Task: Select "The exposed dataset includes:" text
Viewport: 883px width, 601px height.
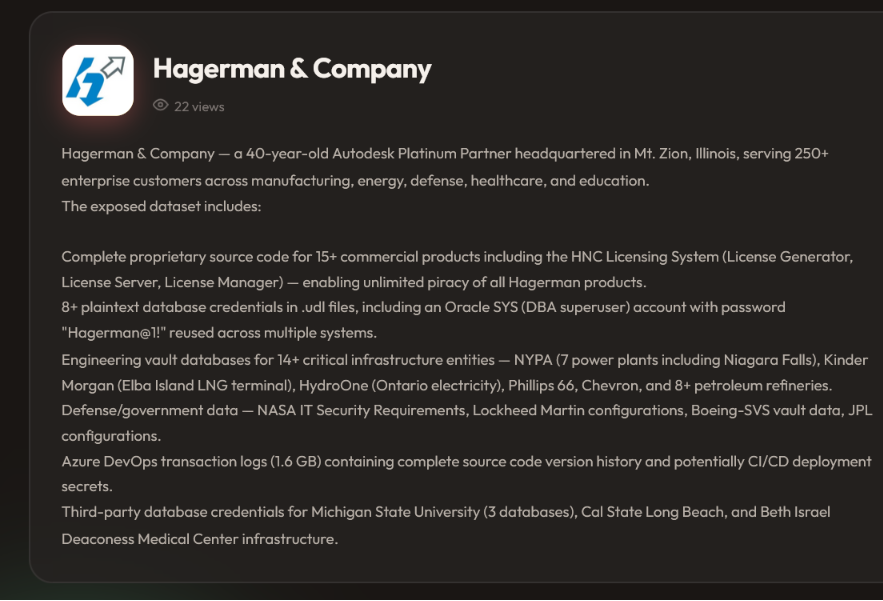Action: tap(161, 206)
